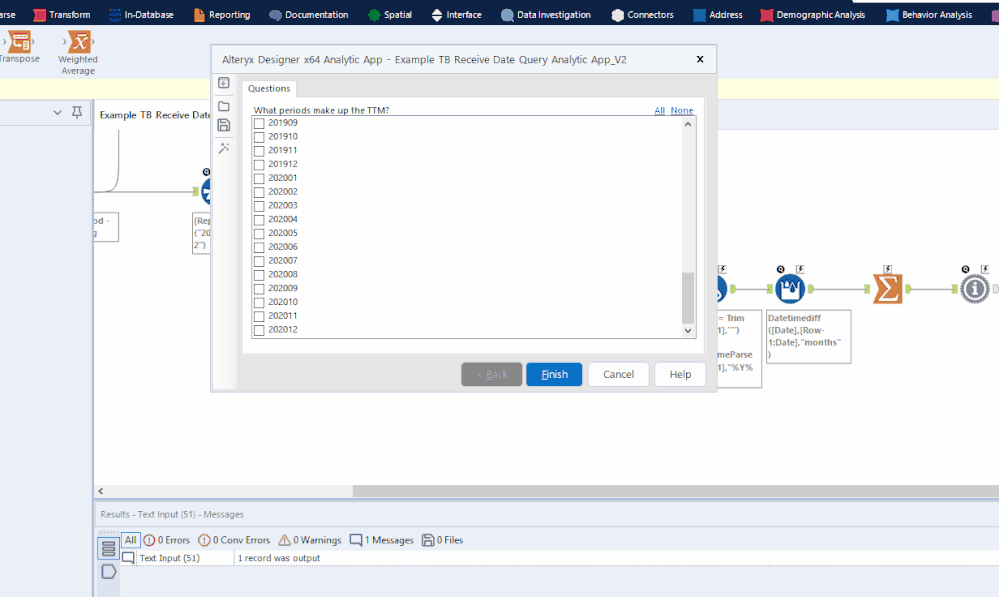Select the Multi-Row Formula tool on canvas
Viewport: 999px width, 597px height.
(789, 289)
